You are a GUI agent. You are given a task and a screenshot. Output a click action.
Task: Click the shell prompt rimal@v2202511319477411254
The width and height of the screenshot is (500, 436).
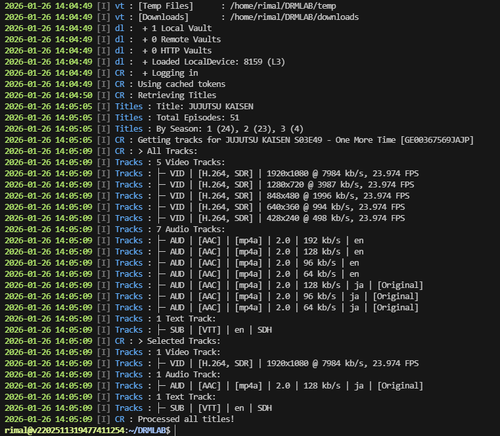click(x=64, y=430)
